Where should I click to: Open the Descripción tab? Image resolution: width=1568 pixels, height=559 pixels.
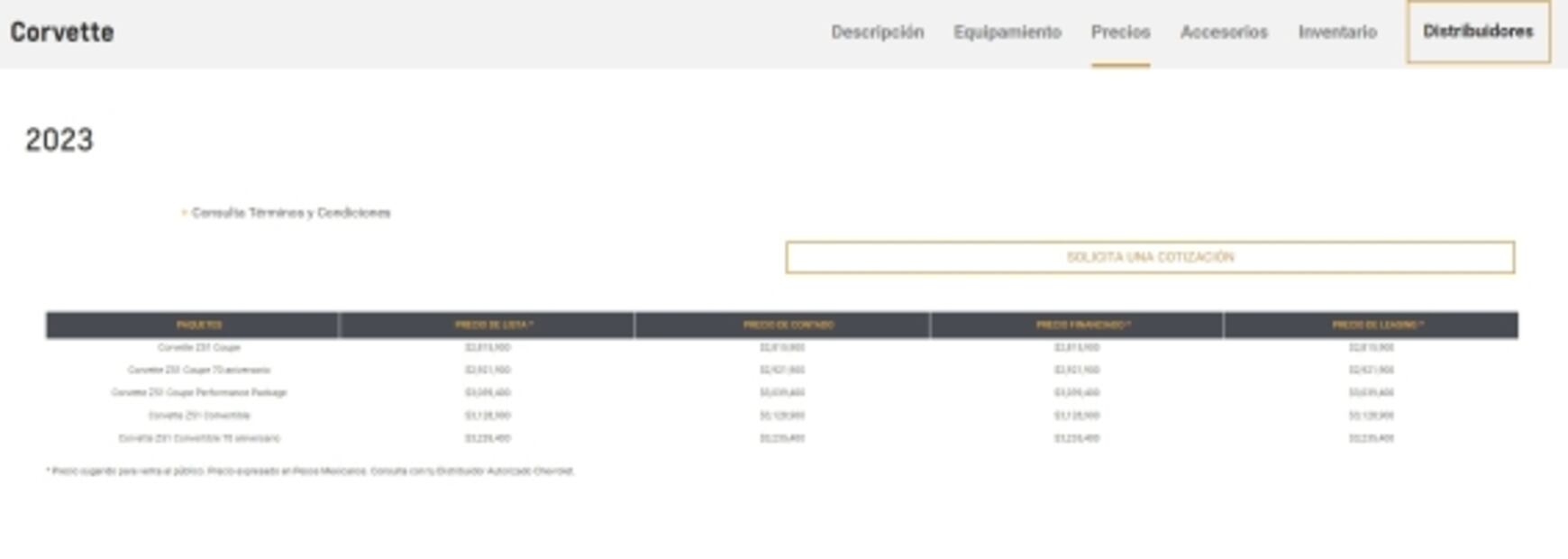click(877, 32)
